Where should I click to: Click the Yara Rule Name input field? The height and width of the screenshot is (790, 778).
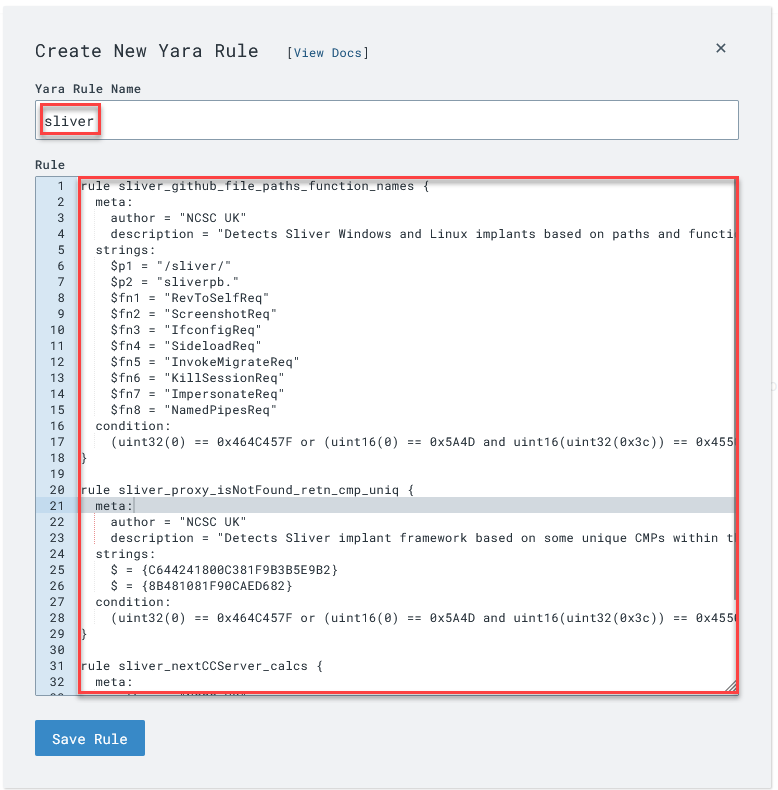coord(386,120)
